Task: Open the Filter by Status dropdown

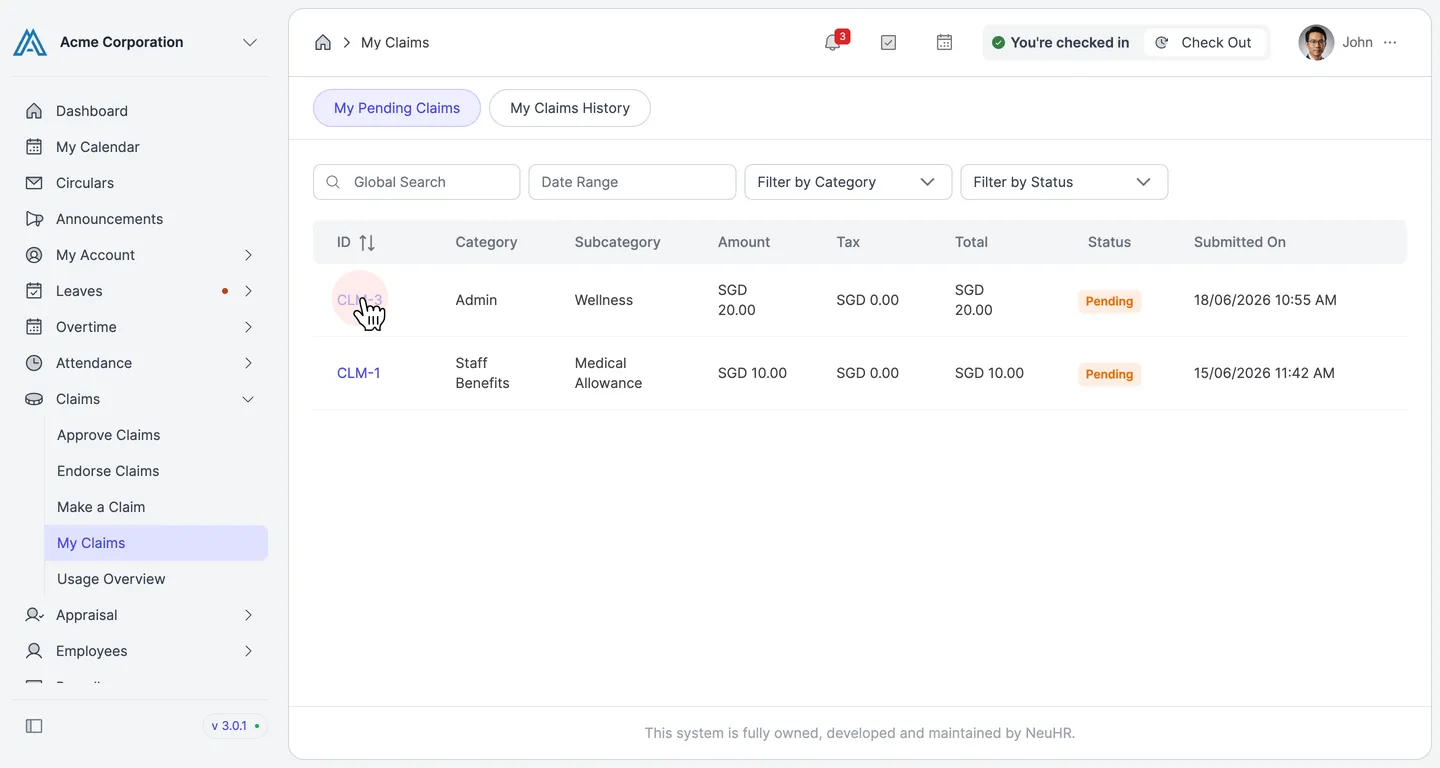Action: coord(1064,182)
